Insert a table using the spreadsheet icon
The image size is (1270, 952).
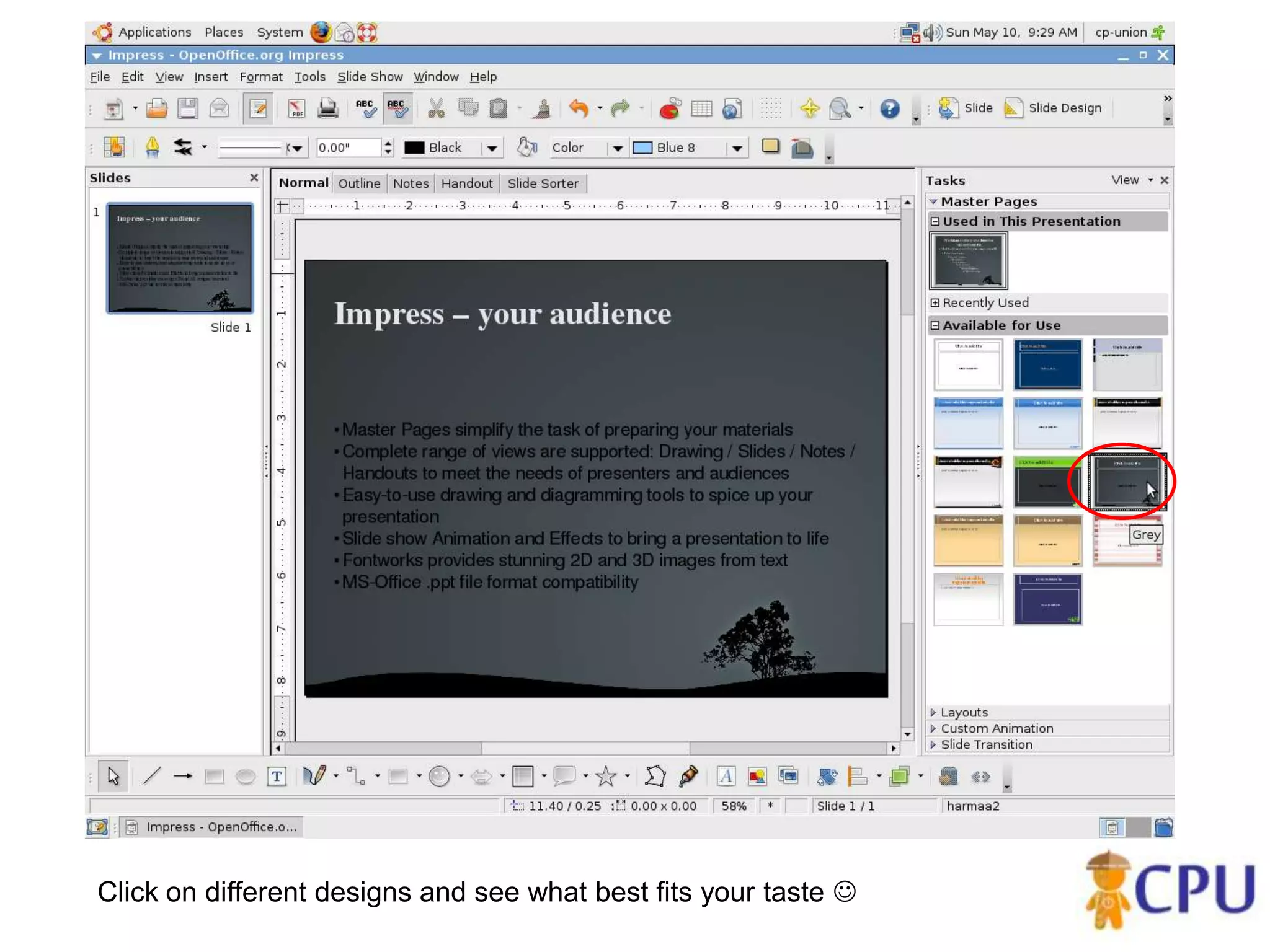click(x=701, y=109)
